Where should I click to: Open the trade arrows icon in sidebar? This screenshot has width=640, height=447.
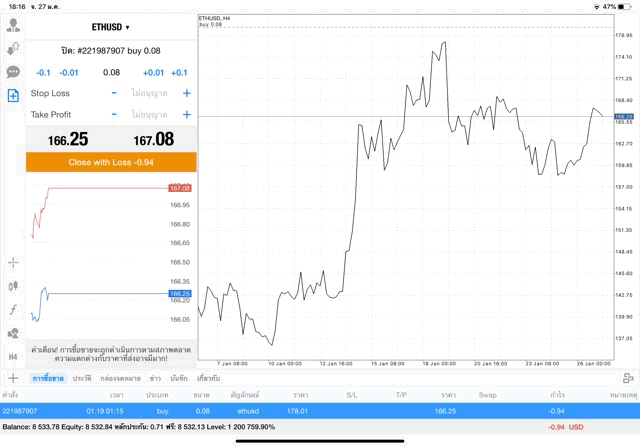coord(13,49)
